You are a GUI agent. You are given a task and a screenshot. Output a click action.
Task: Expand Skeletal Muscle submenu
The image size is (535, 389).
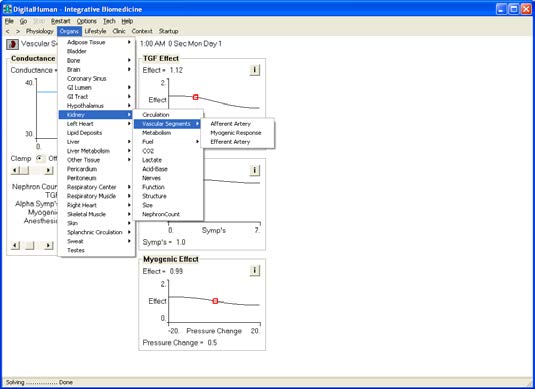[x=97, y=214]
